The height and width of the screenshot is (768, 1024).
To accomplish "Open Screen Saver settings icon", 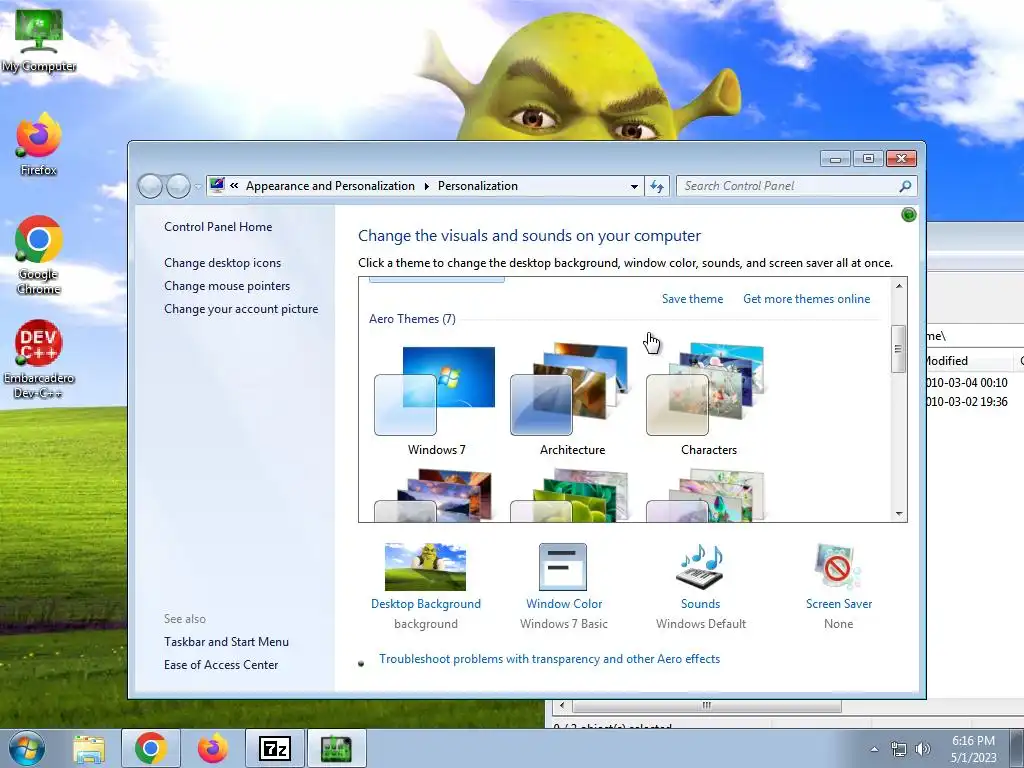I will (839, 567).
